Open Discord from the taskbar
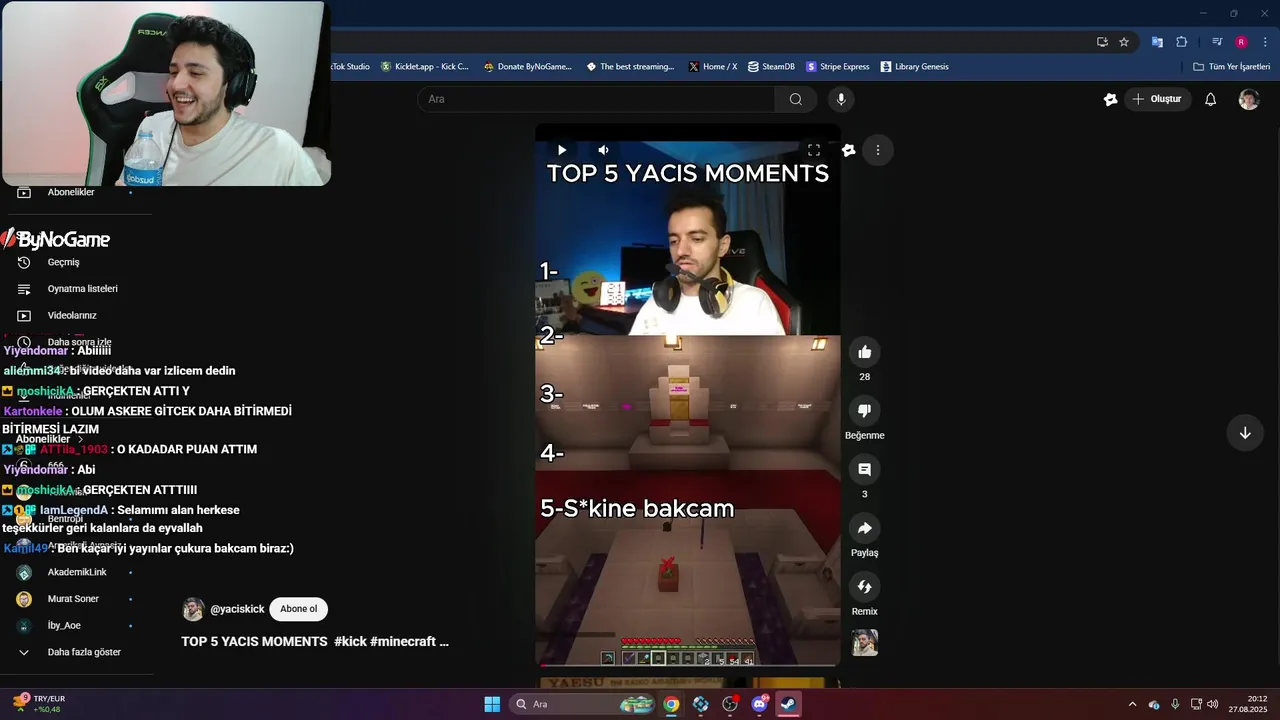 click(759, 704)
